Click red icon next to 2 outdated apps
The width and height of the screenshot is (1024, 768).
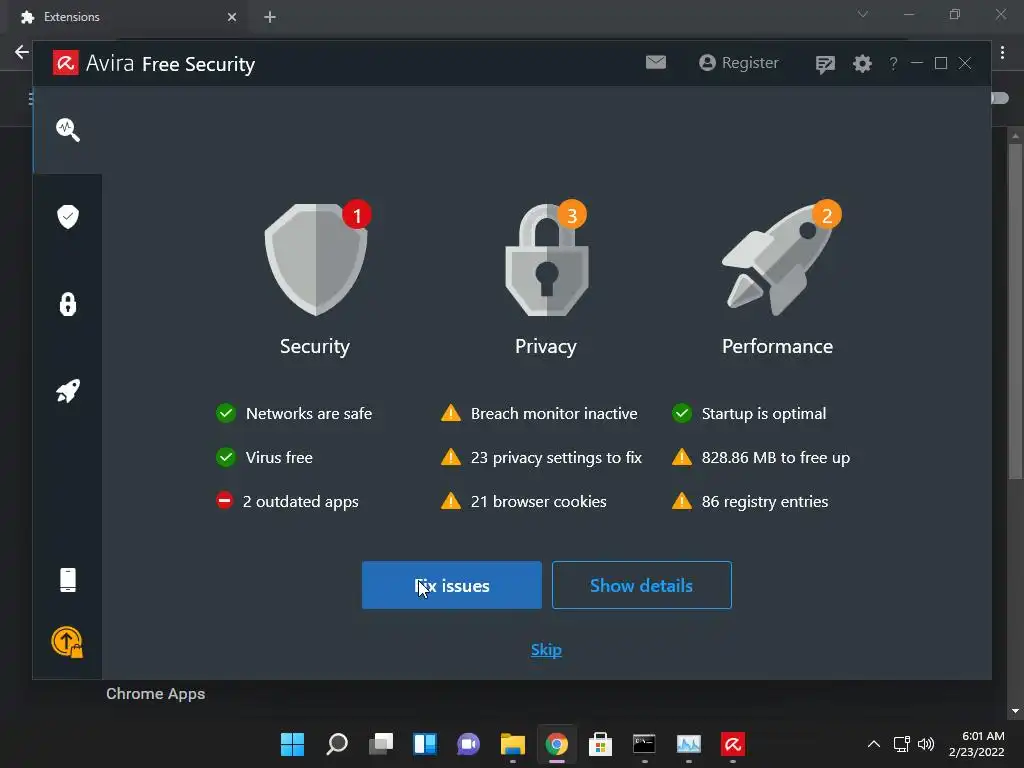coord(225,501)
